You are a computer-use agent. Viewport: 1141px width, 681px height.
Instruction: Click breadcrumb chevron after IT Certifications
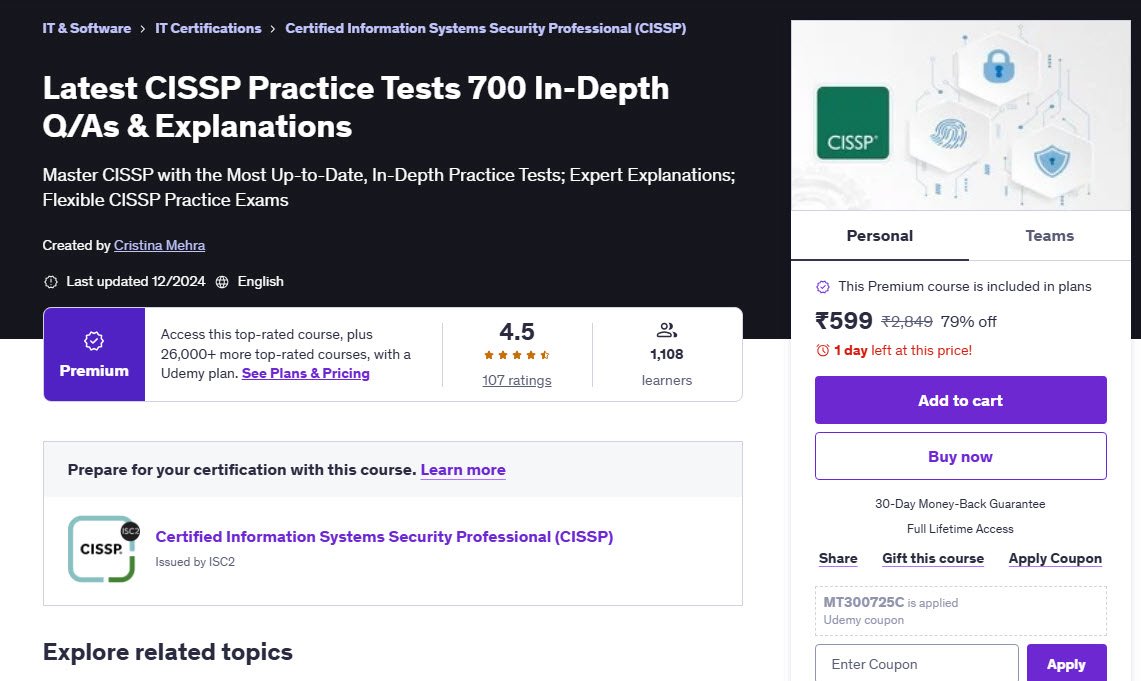273,29
